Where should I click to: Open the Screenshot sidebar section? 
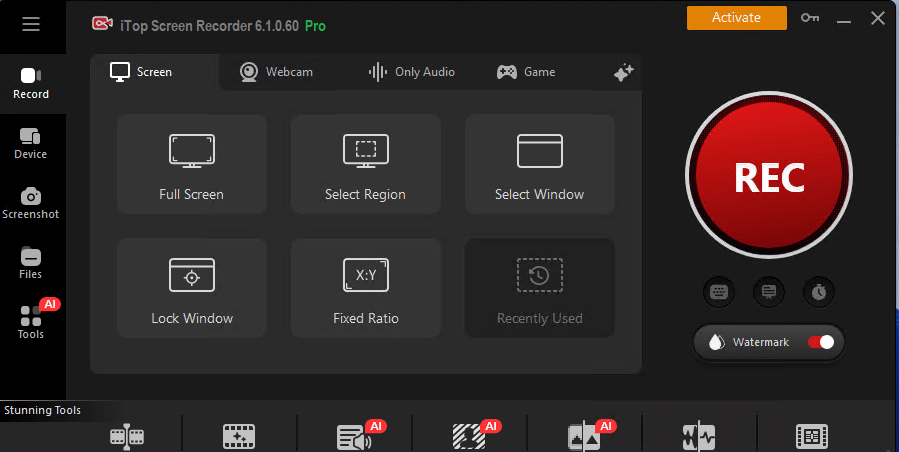(31, 204)
